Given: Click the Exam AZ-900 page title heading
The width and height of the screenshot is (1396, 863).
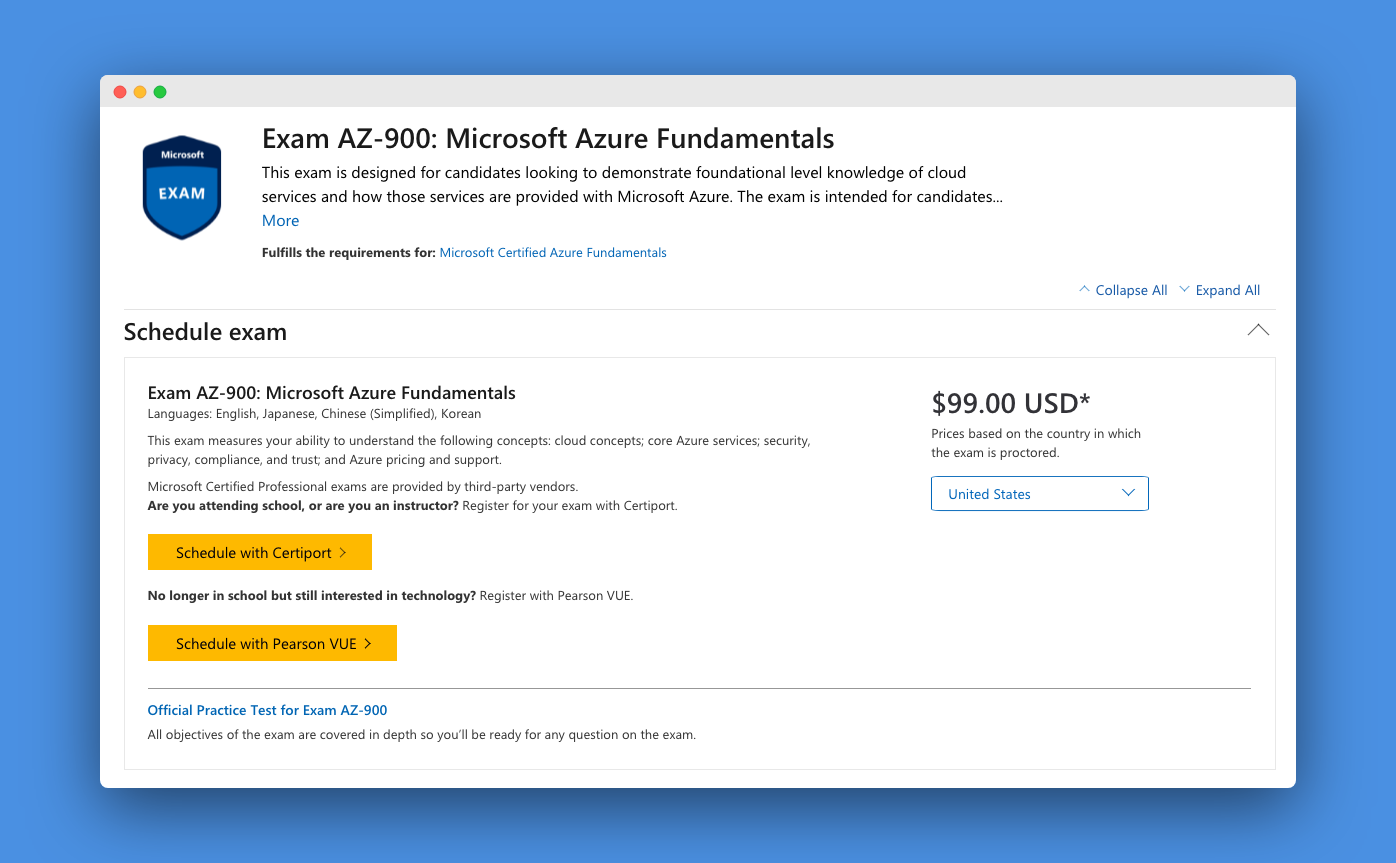Looking at the screenshot, I should 548,138.
